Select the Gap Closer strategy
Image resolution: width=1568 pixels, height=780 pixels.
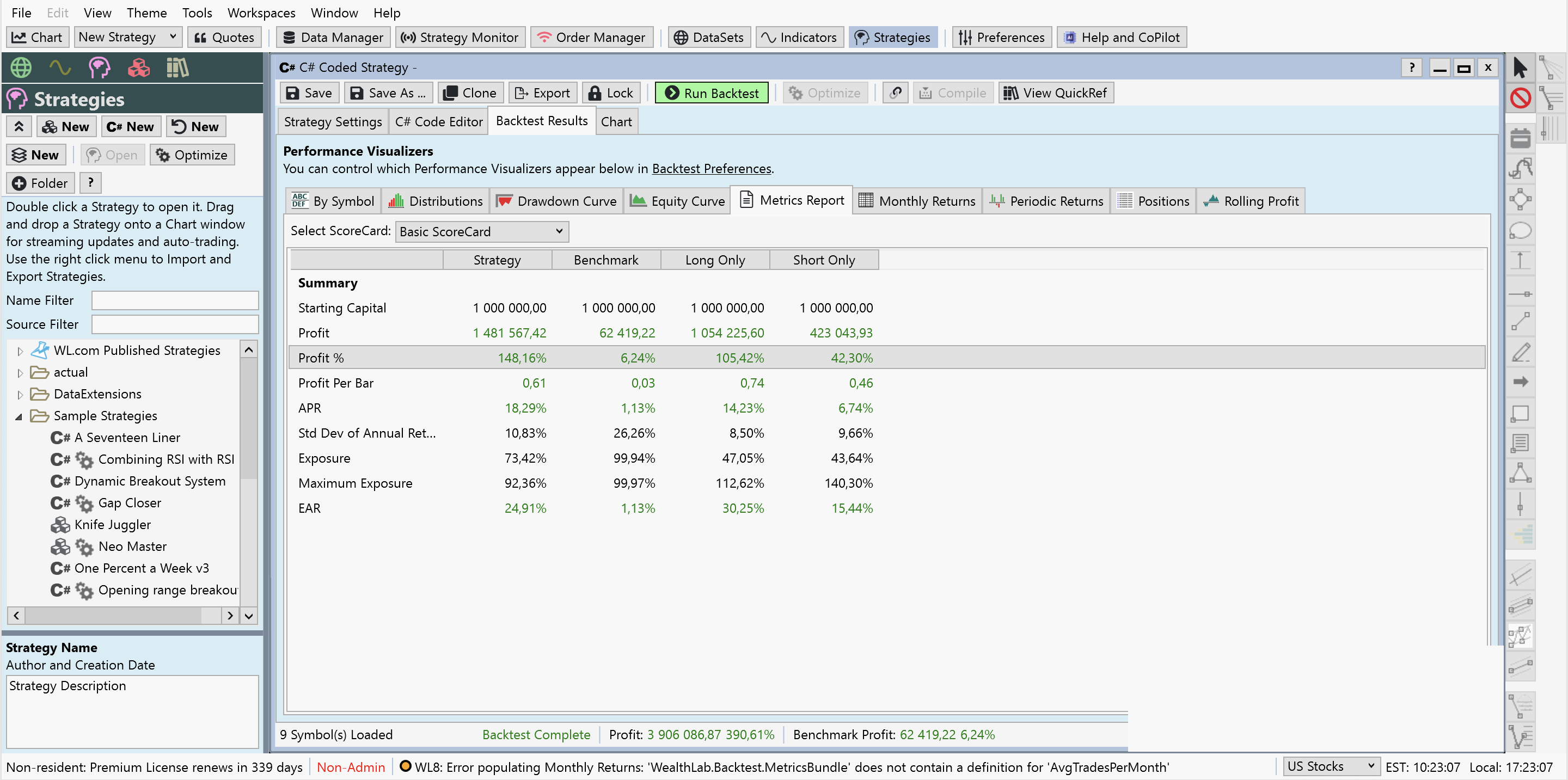130,503
